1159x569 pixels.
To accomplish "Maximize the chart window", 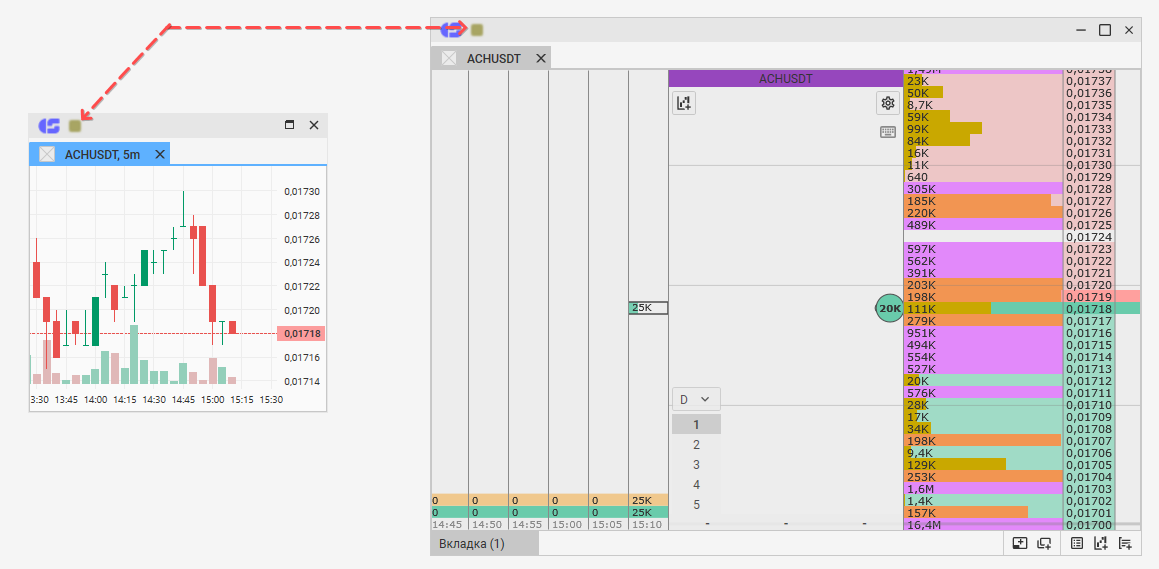I will click(290, 125).
